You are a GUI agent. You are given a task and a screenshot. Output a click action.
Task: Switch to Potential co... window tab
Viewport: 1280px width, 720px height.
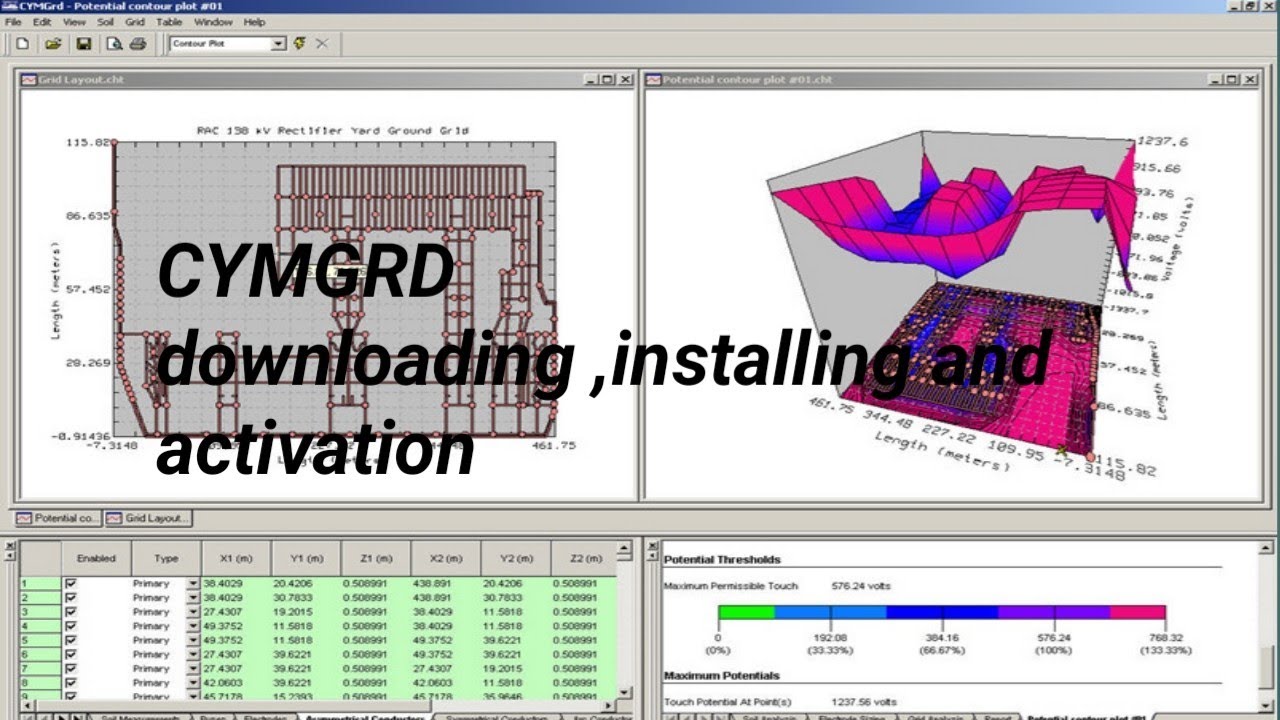pos(57,518)
